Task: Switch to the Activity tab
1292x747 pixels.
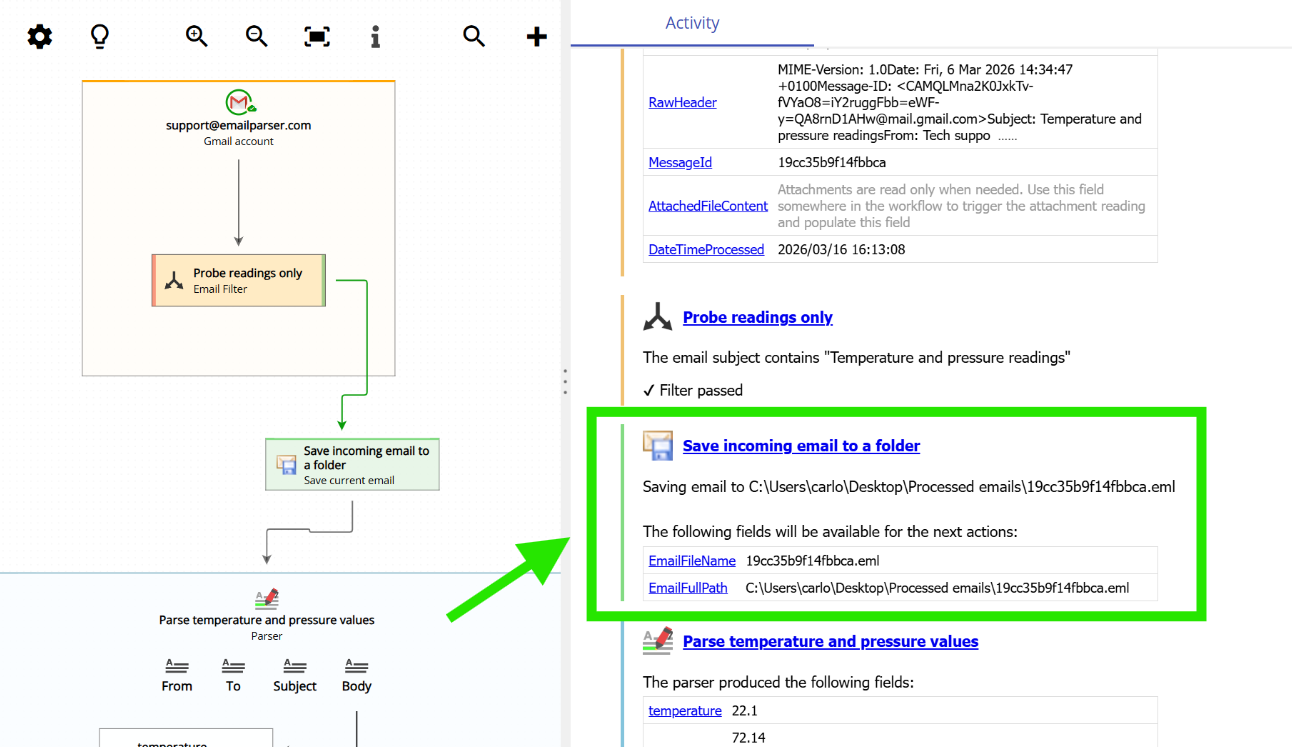Action: click(692, 23)
